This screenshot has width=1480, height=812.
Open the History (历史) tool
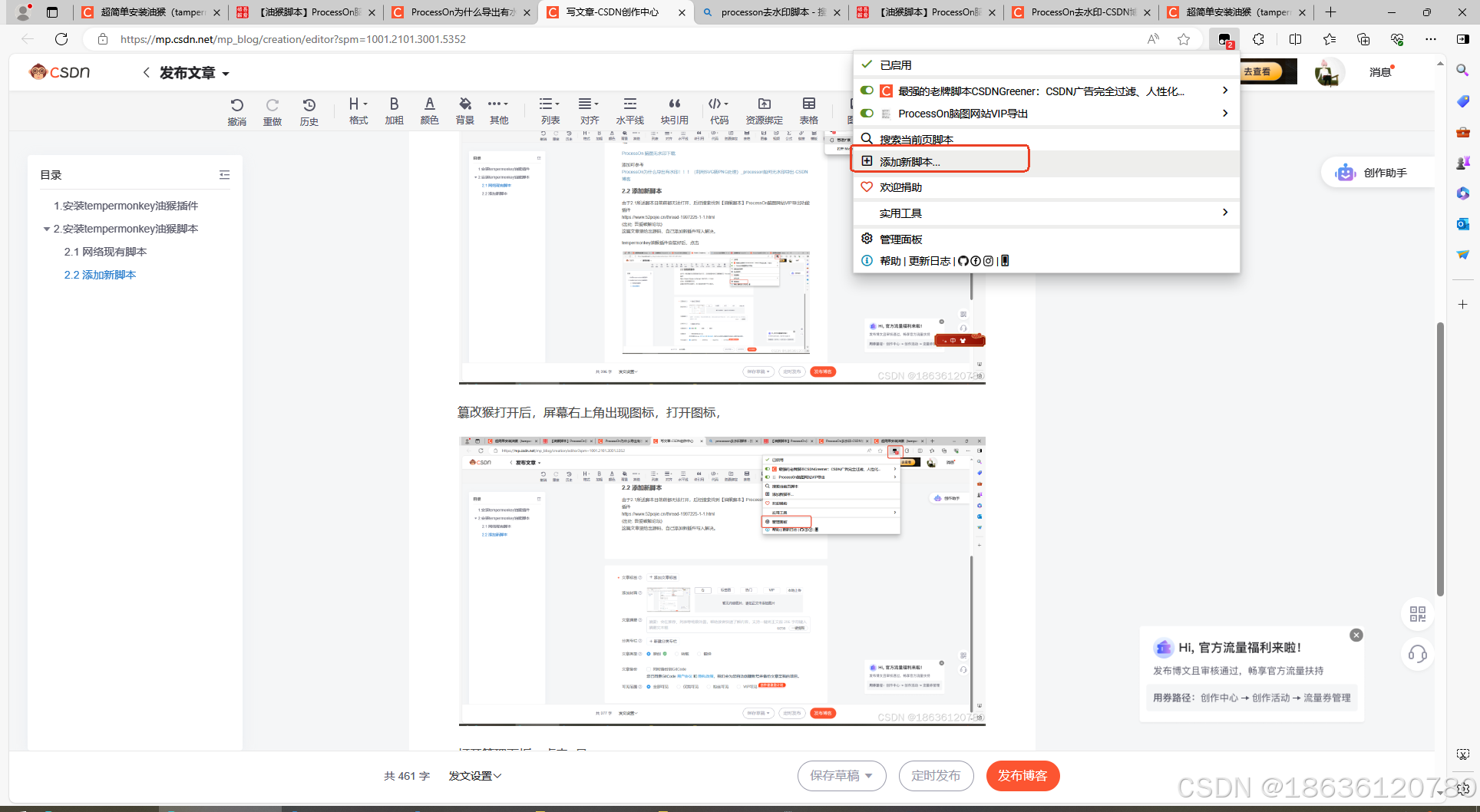click(x=309, y=111)
